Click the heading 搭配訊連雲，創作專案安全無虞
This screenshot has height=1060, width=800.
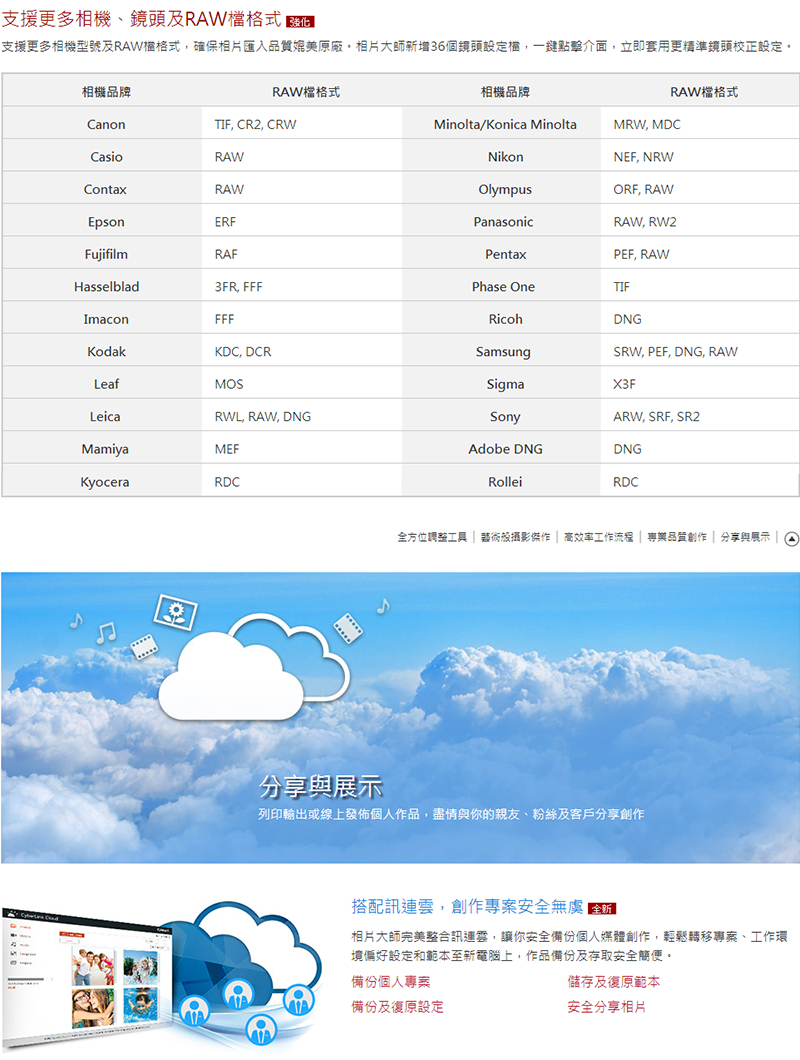467,907
